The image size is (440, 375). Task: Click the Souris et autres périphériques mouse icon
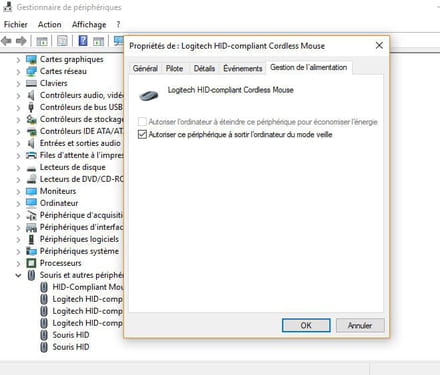pos(31,275)
